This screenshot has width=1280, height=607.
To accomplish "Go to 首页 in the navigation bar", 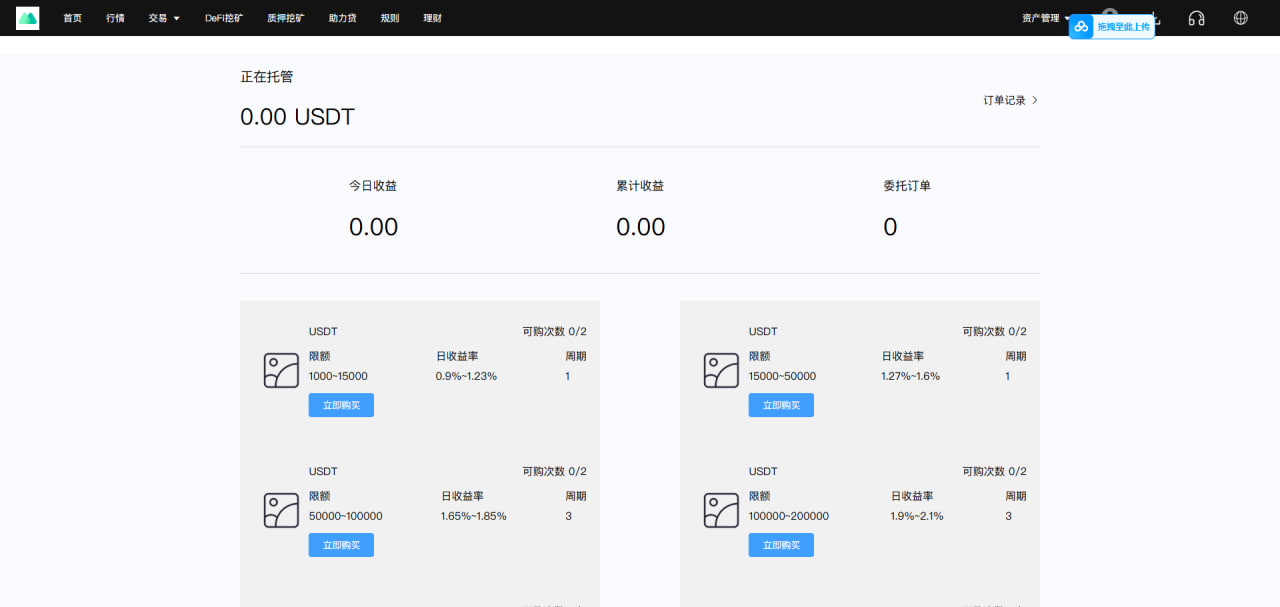I will click(x=72, y=18).
